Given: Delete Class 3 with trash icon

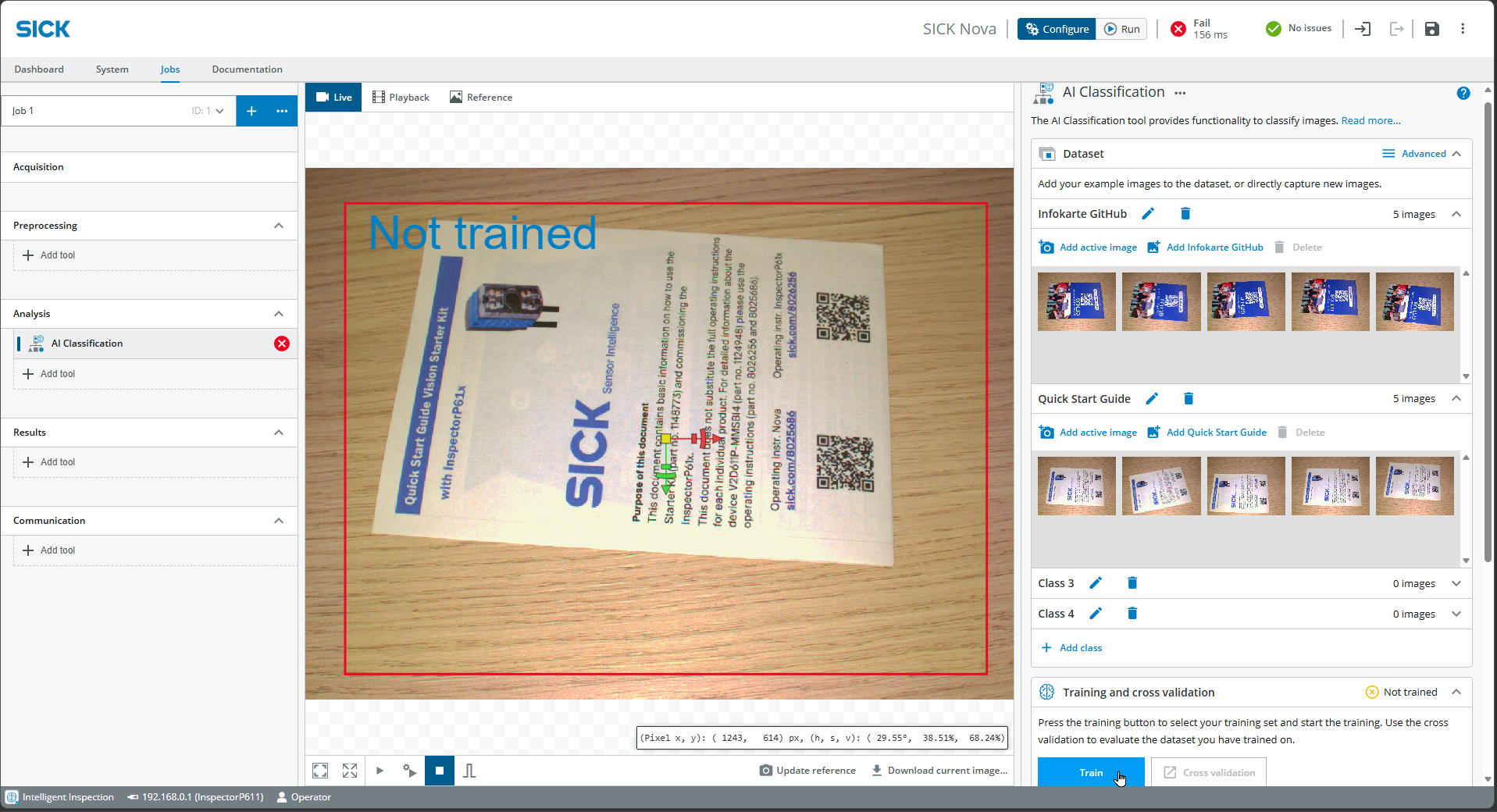Looking at the screenshot, I should point(1132,583).
